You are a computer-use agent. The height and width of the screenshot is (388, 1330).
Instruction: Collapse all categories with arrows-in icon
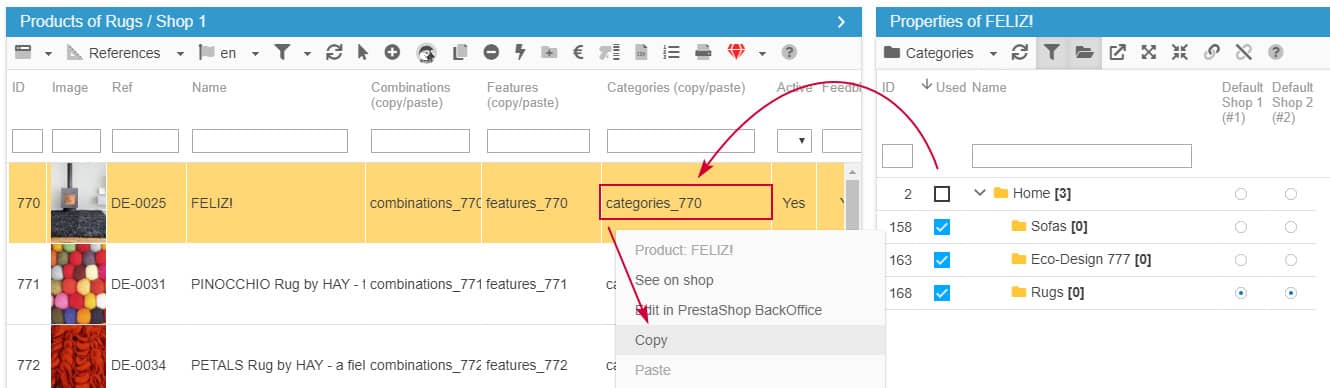[1179, 52]
